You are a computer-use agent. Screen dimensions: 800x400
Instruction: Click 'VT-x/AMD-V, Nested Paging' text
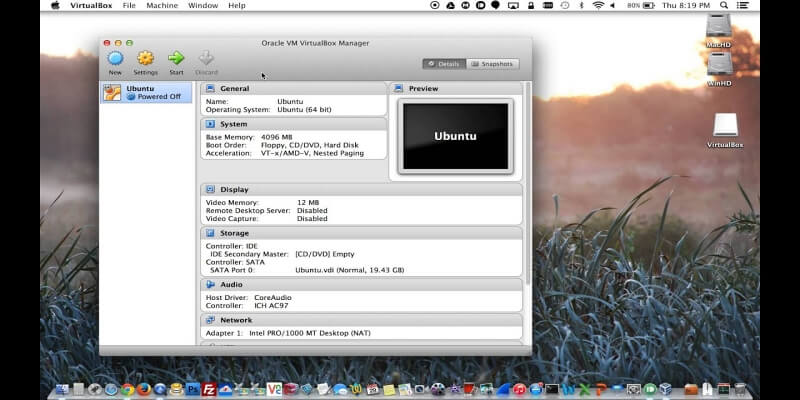coord(312,153)
